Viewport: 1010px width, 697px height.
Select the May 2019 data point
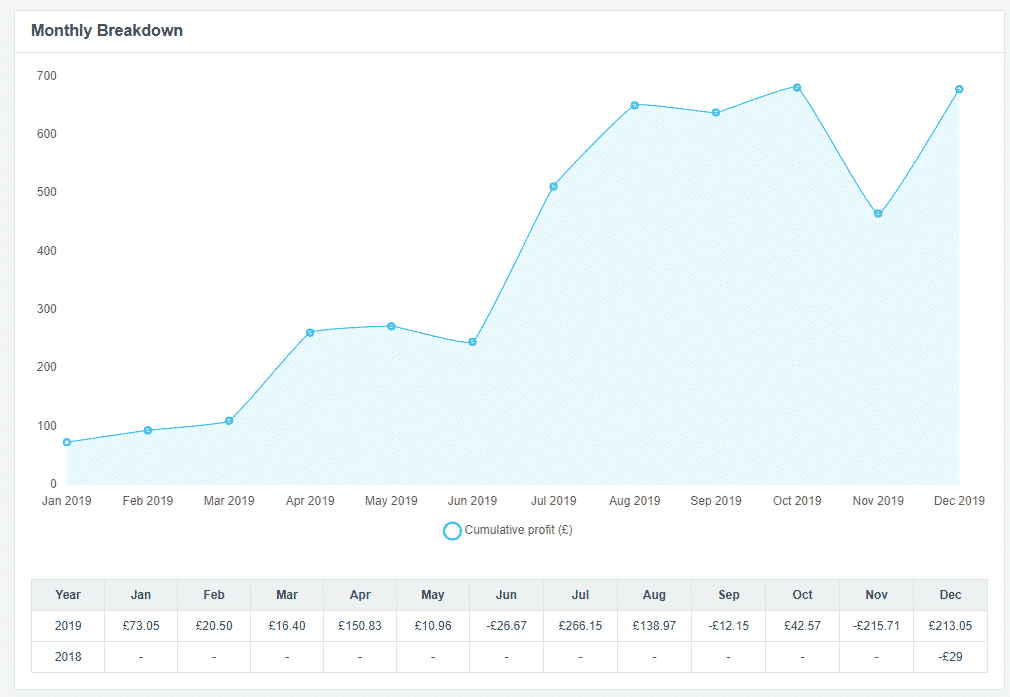pyautogui.click(x=391, y=326)
